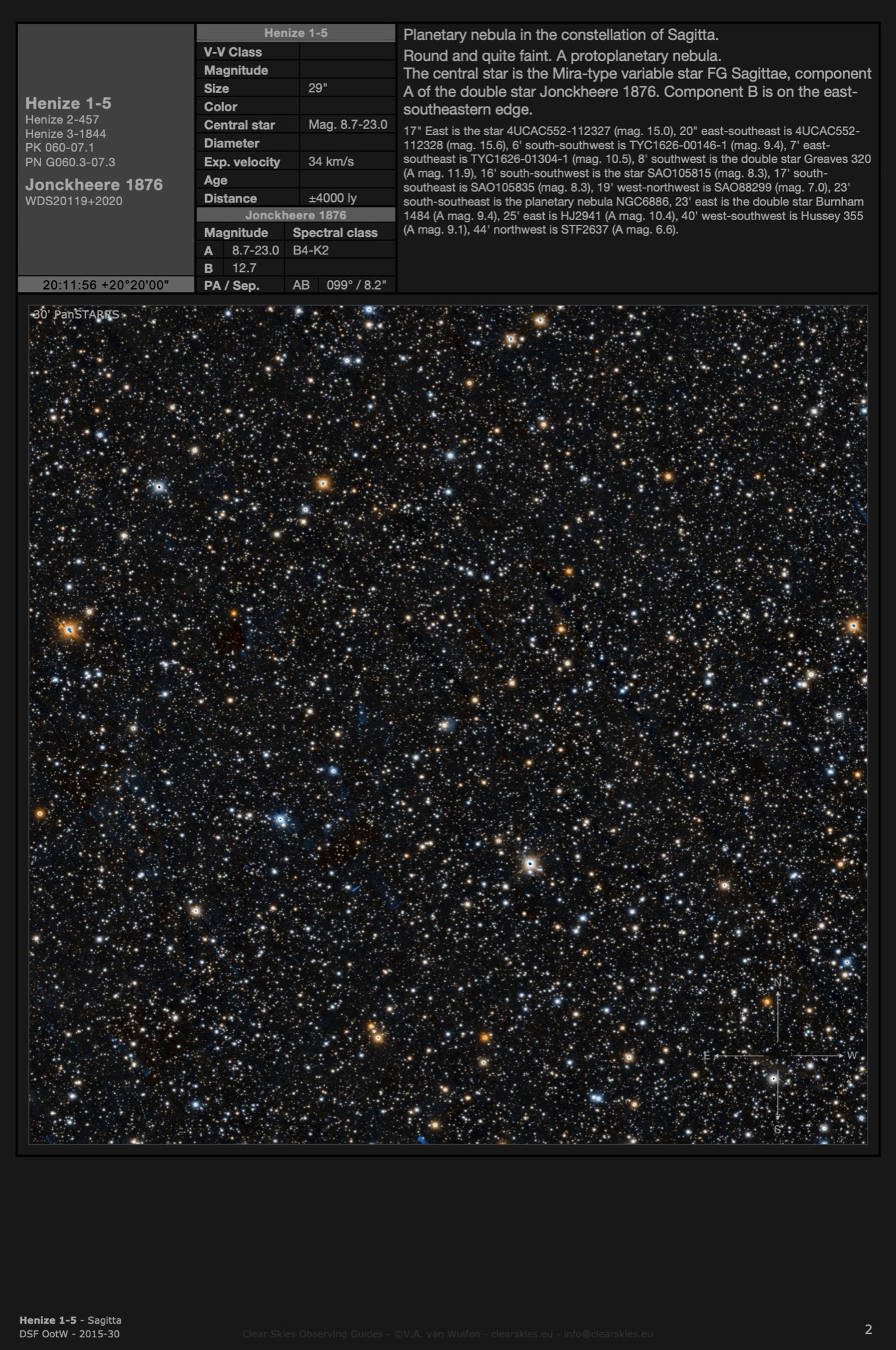The height and width of the screenshot is (1350, 896).
Task: Click page number 2 in footer
Action: click(x=868, y=1330)
